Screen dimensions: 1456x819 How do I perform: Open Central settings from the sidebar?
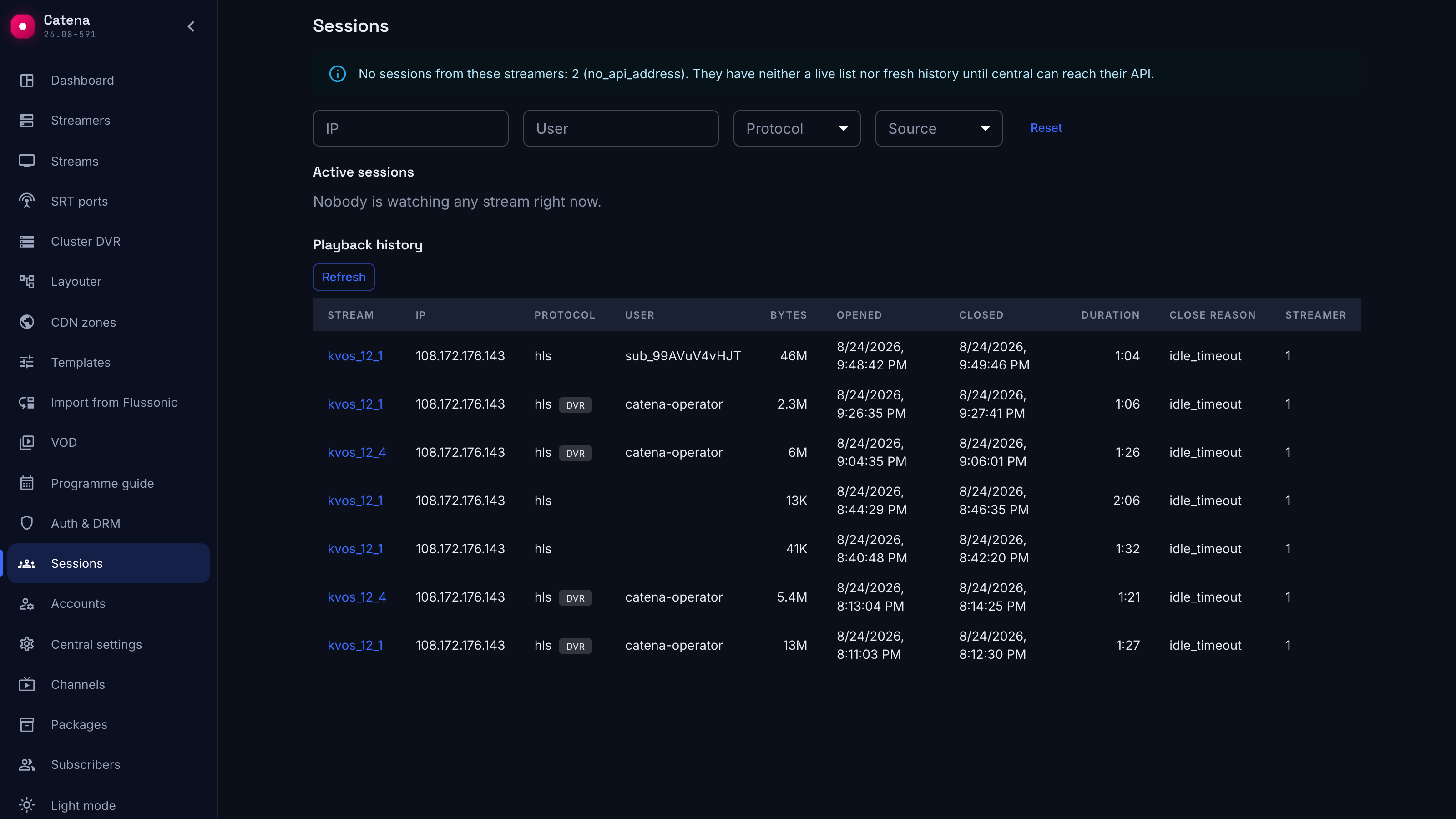[109, 644]
